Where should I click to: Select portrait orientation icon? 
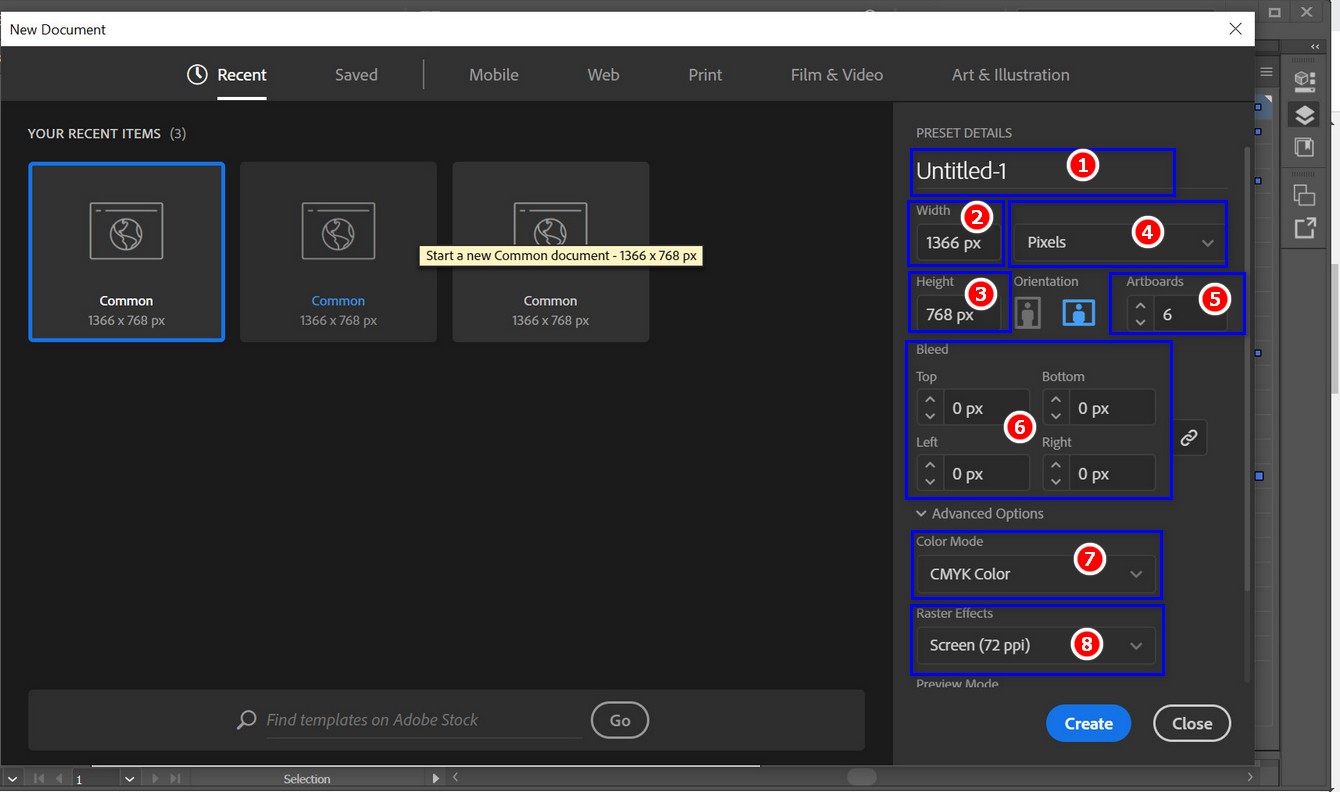[1027, 313]
